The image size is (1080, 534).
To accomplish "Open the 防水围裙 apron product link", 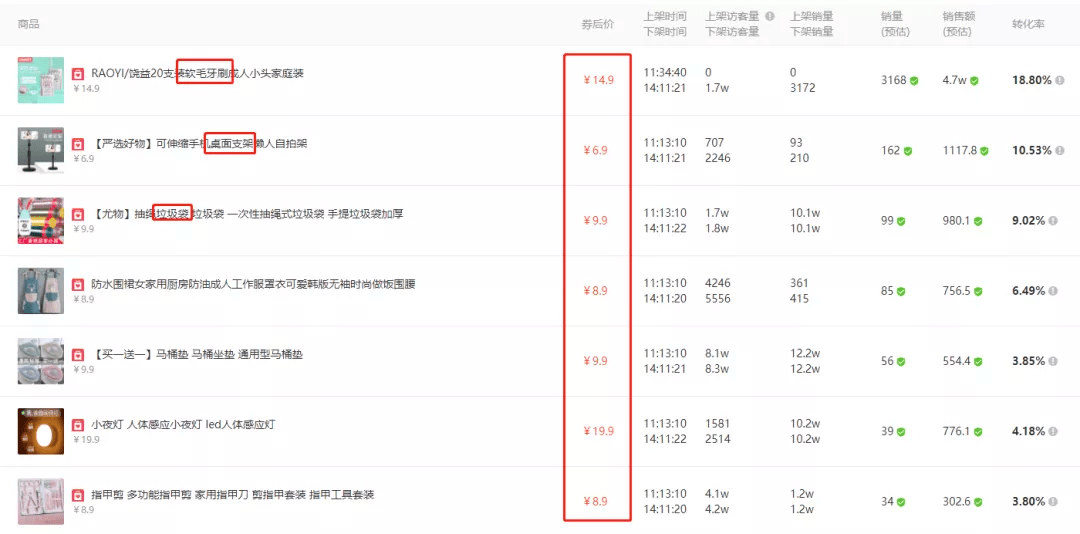I will pos(252,284).
